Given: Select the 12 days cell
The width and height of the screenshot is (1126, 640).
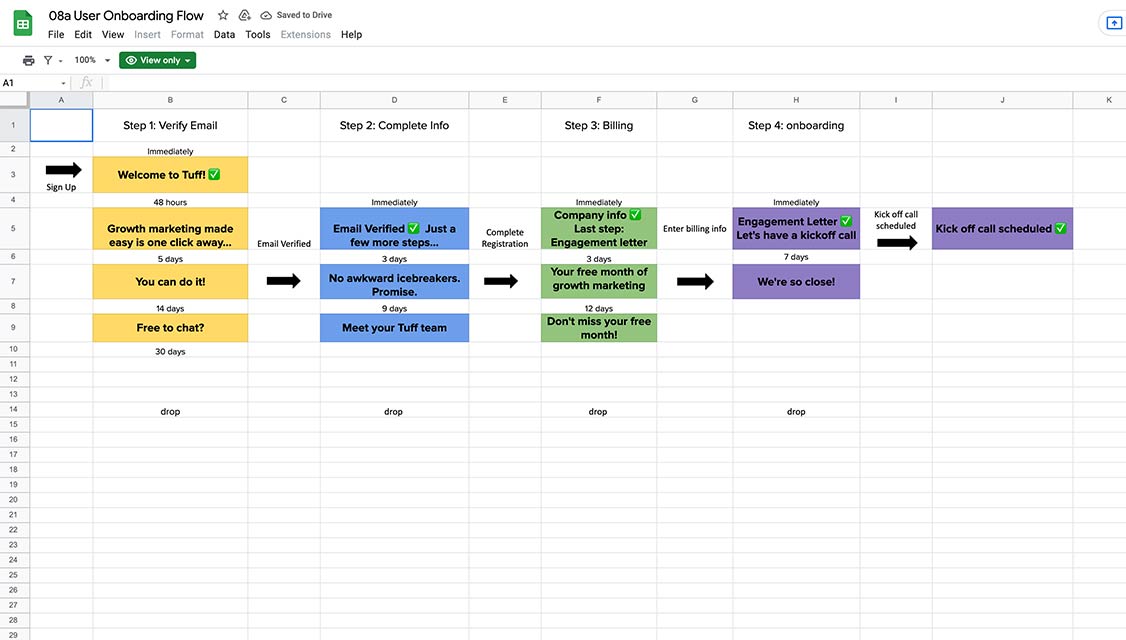Looking at the screenshot, I should click(x=599, y=307).
